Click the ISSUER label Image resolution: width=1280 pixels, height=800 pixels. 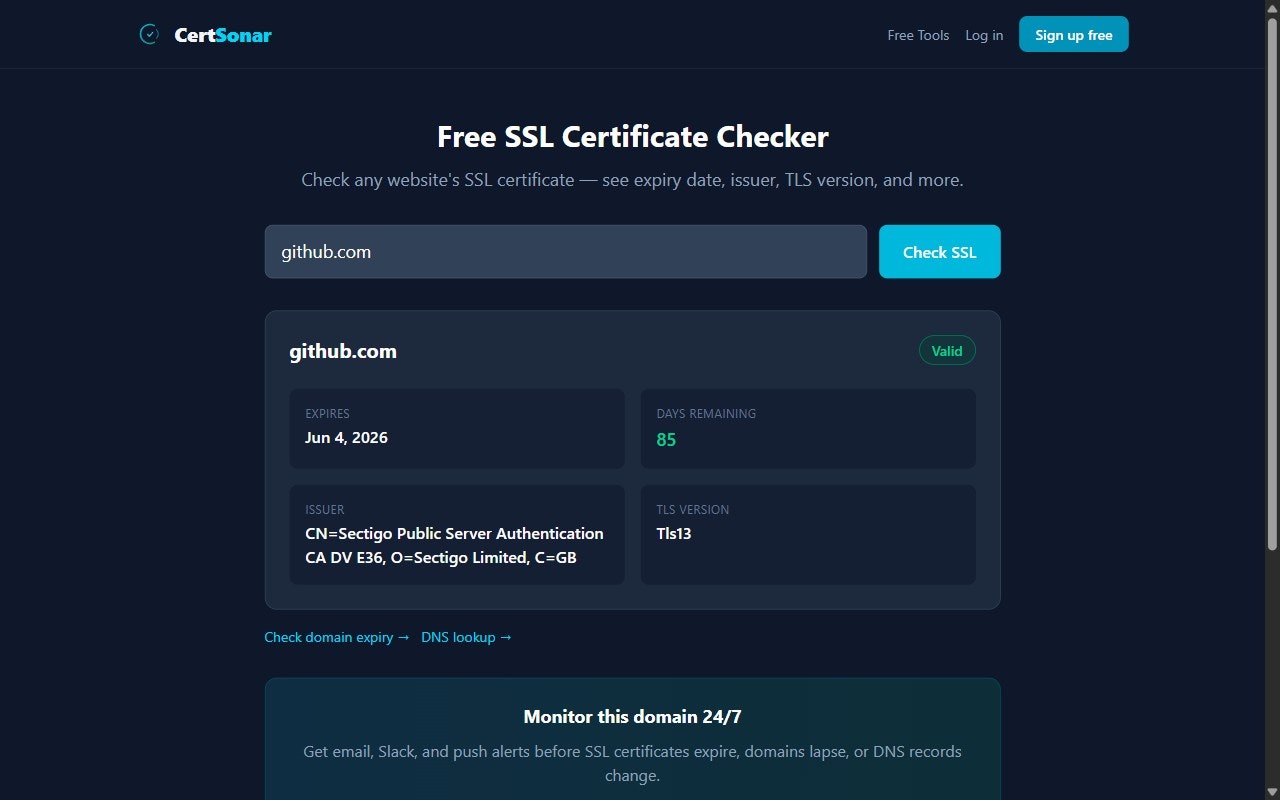tap(325, 510)
